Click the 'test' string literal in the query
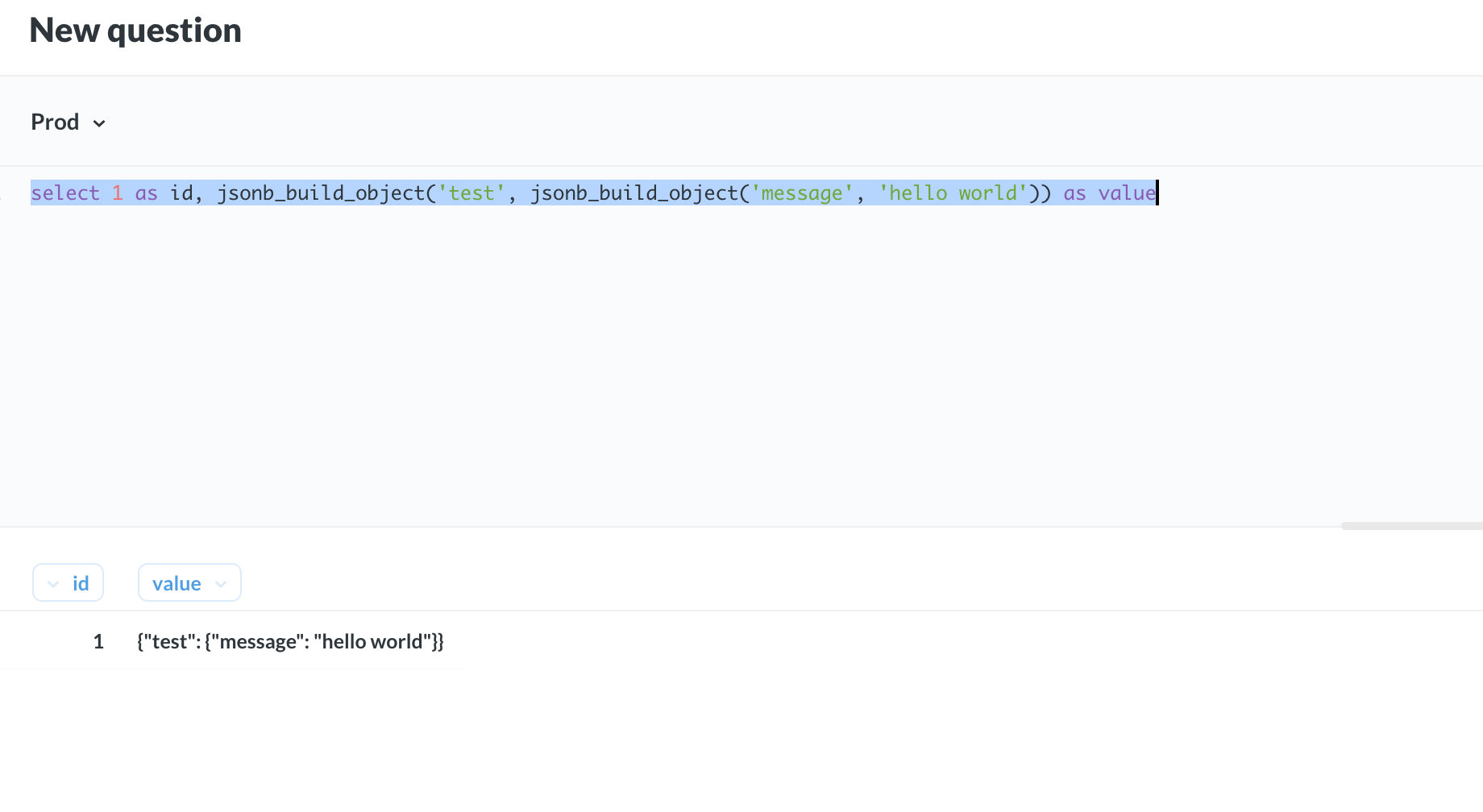The width and height of the screenshot is (1483, 812). [x=472, y=193]
